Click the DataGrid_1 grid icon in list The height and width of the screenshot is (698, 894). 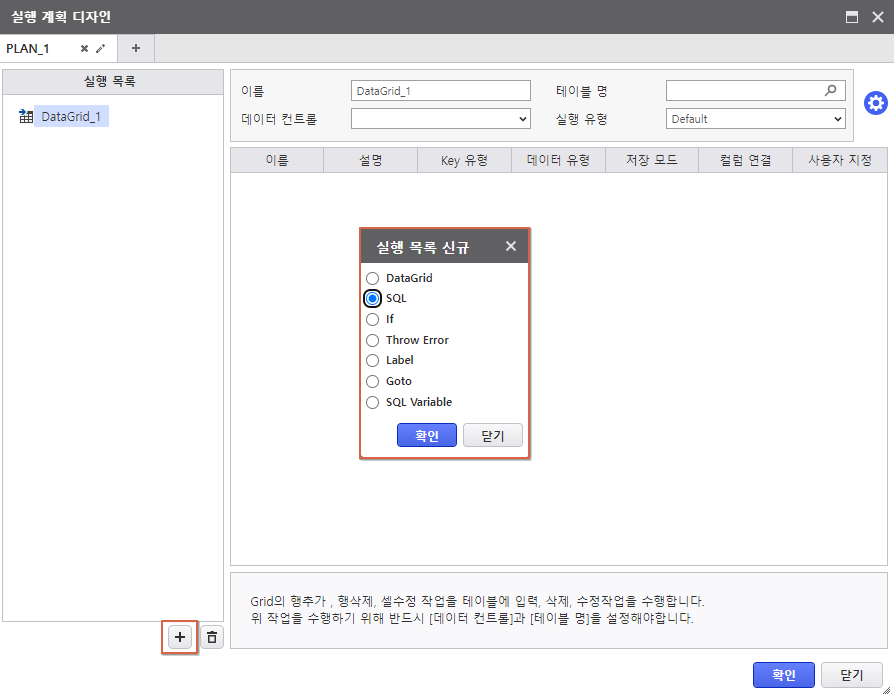pyautogui.click(x=26, y=117)
